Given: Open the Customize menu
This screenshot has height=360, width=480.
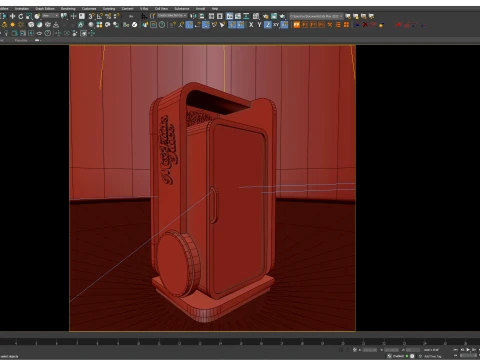Looking at the screenshot, I should (89, 8).
